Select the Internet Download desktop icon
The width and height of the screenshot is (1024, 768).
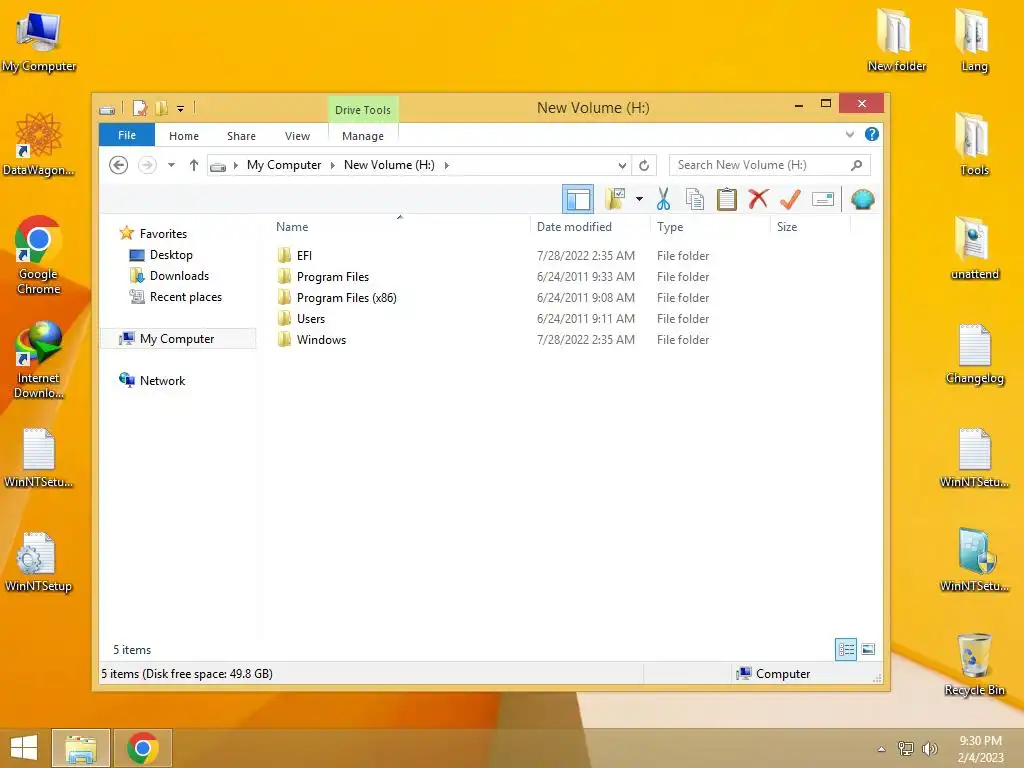pos(39,360)
